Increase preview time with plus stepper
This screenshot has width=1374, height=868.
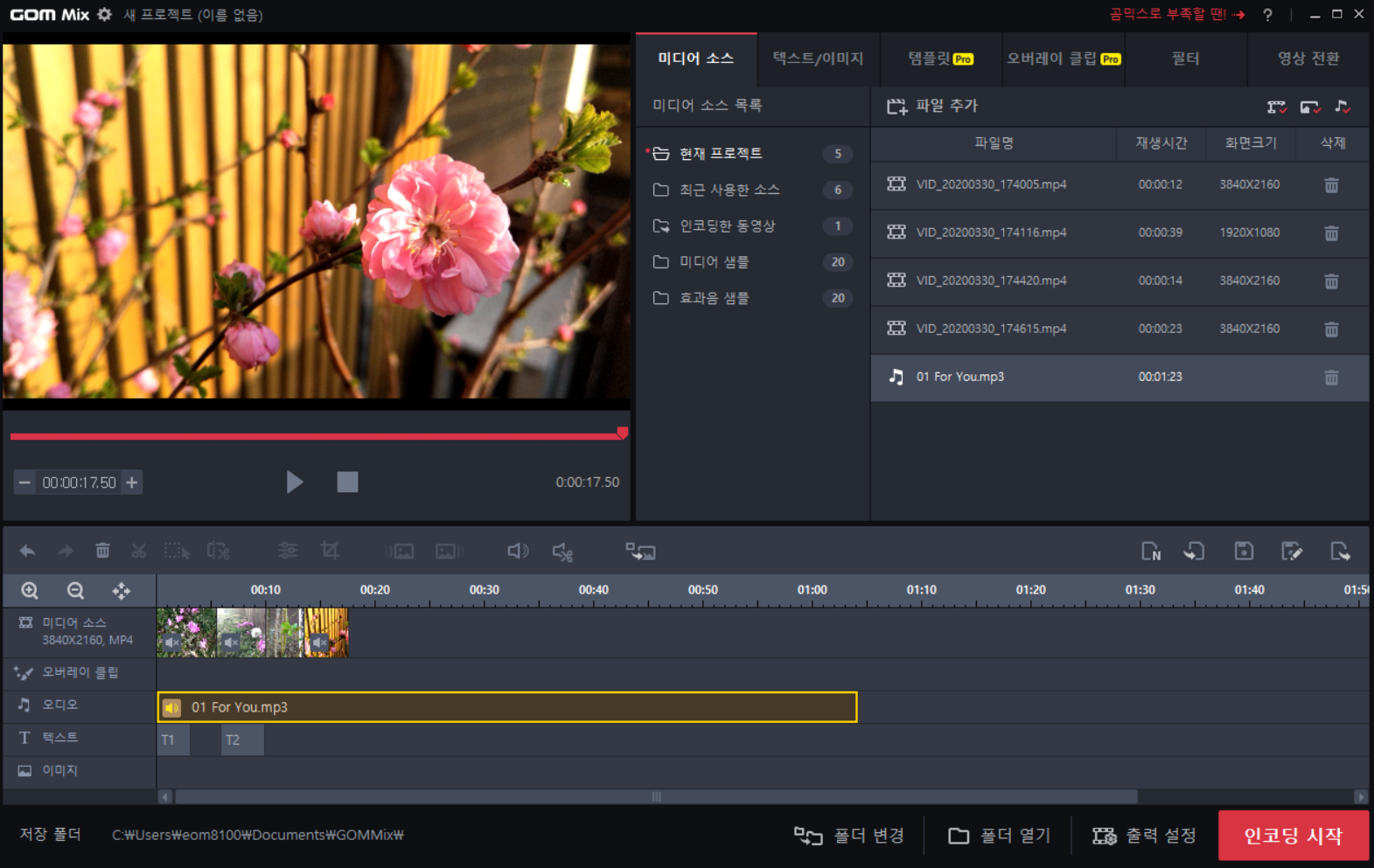click(132, 483)
